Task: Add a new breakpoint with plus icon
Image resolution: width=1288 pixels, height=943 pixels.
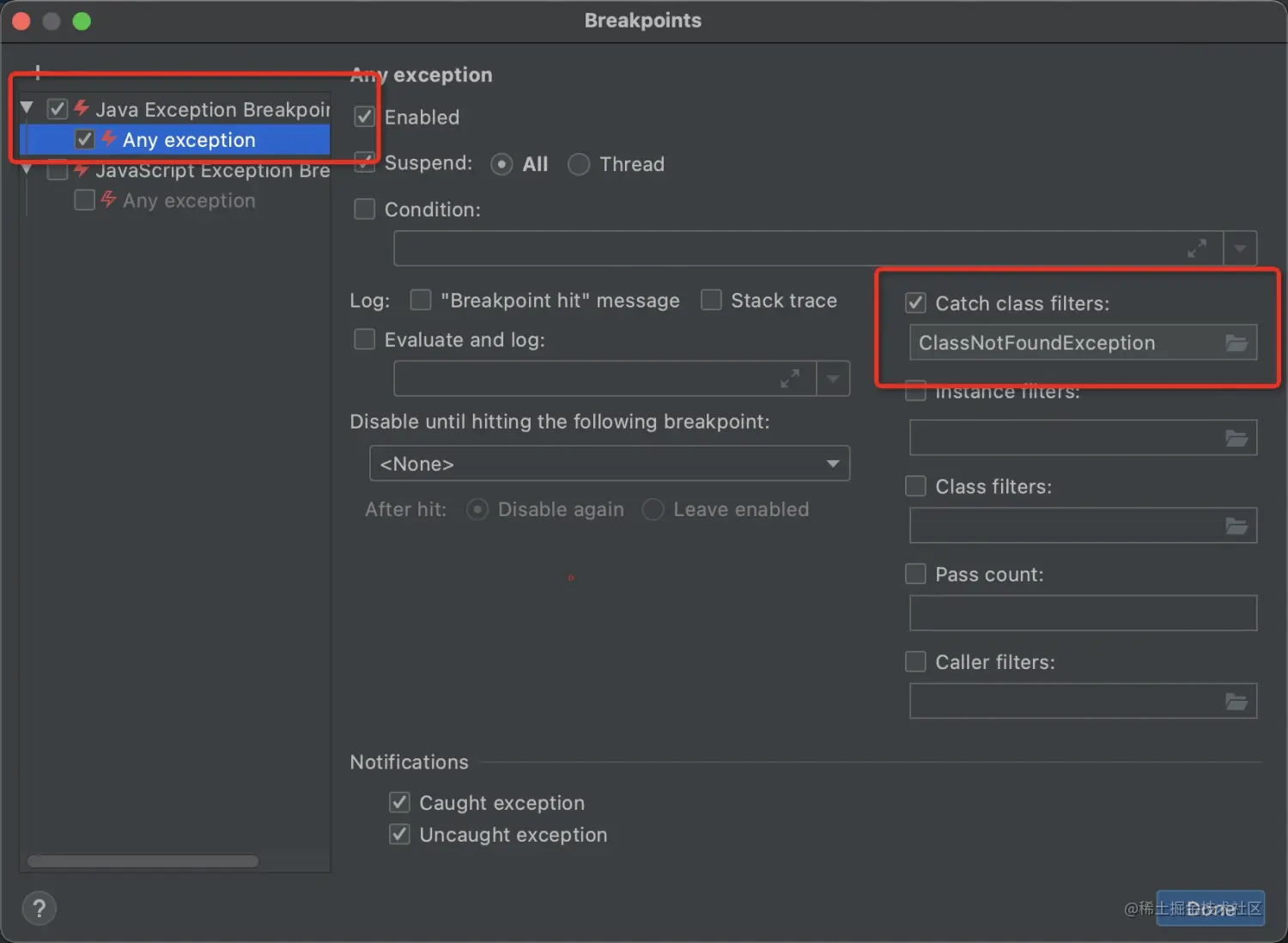Action: 37,72
